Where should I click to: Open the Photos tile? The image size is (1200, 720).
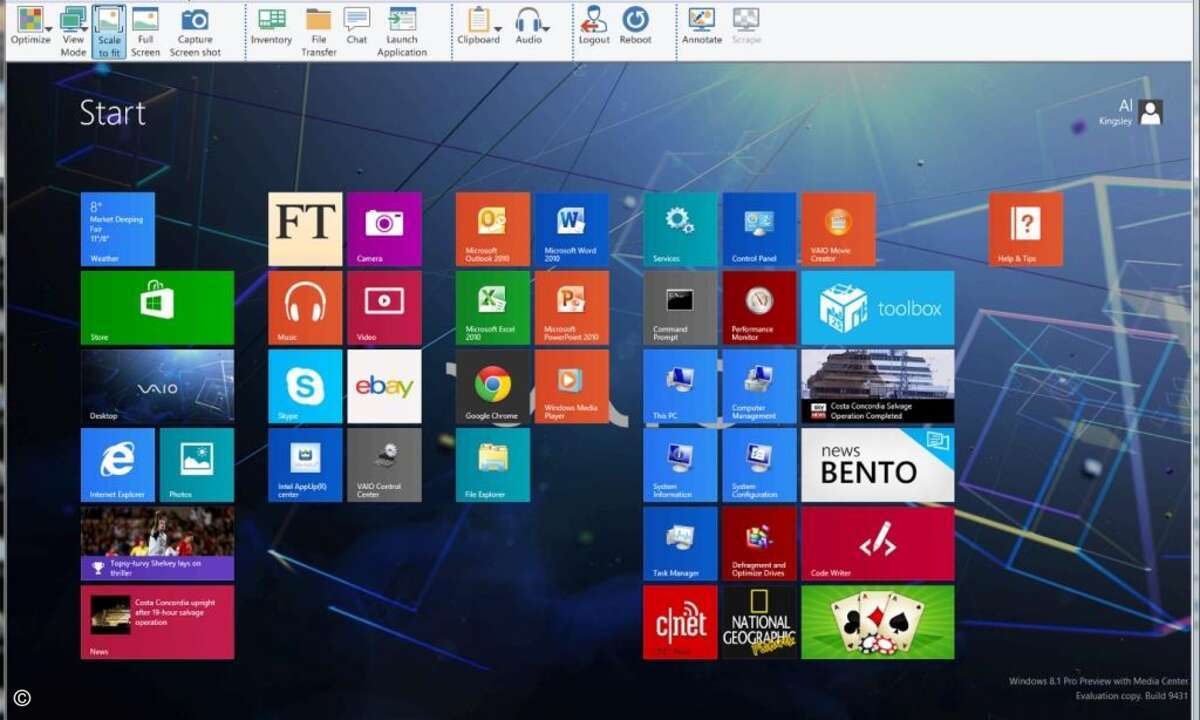(x=197, y=465)
